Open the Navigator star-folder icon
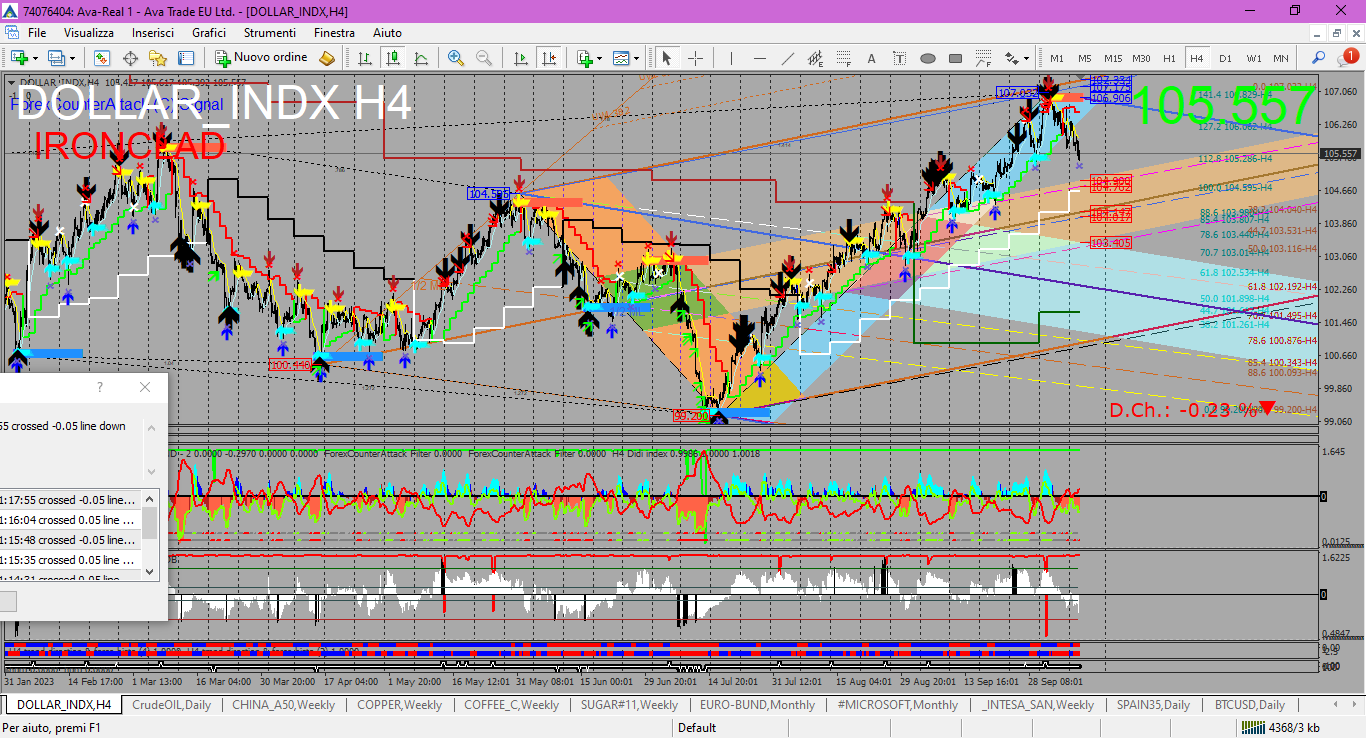This screenshot has width=1366, height=738. pos(158,58)
